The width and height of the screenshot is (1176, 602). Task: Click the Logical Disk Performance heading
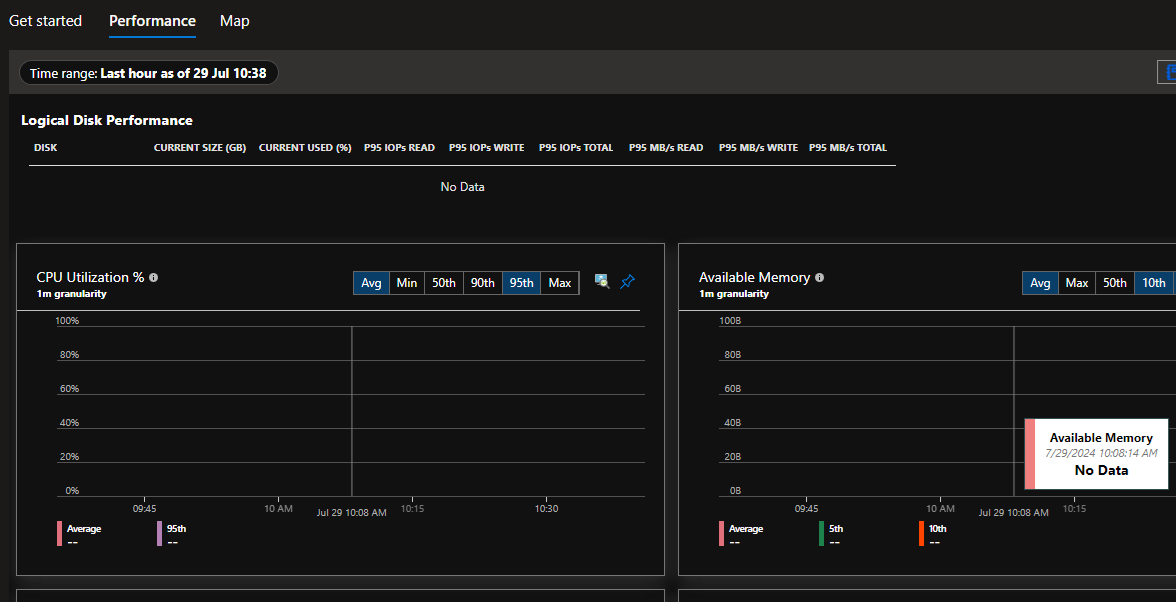coord(106,120)
